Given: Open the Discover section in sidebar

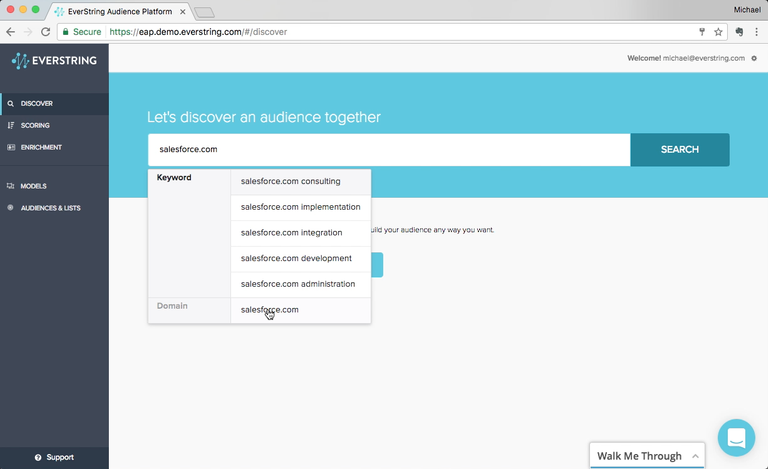Looking at the screenshot, I should pos(54,104).
